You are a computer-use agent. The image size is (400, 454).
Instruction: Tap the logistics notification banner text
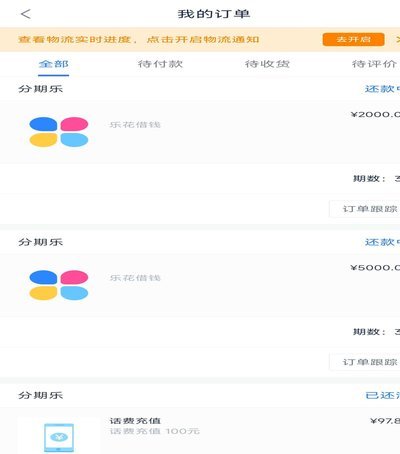coord(139,39)
